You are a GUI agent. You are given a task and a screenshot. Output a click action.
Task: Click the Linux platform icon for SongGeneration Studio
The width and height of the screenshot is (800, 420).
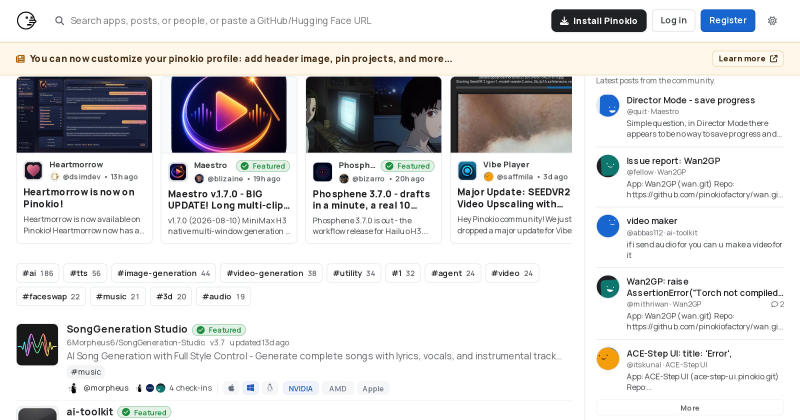[270, 388]
